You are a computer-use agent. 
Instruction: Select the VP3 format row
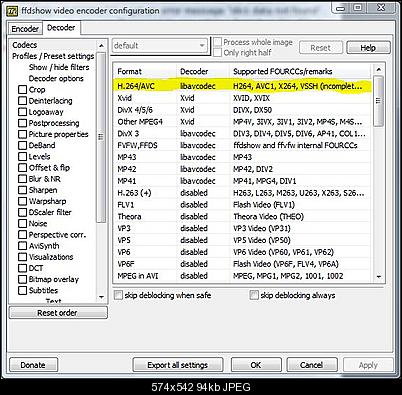coord(242,228)
